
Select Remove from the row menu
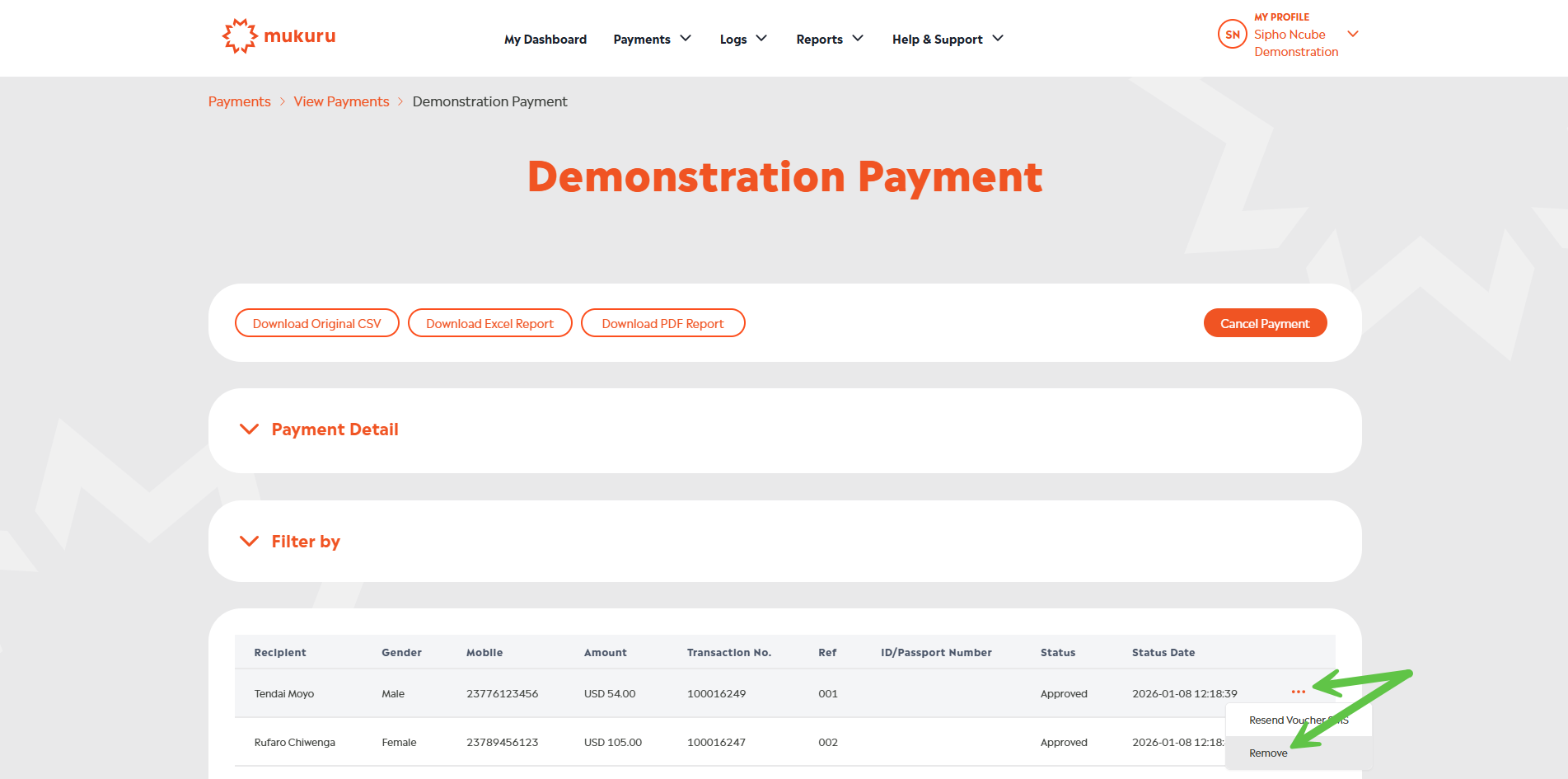click(1268, 753)
